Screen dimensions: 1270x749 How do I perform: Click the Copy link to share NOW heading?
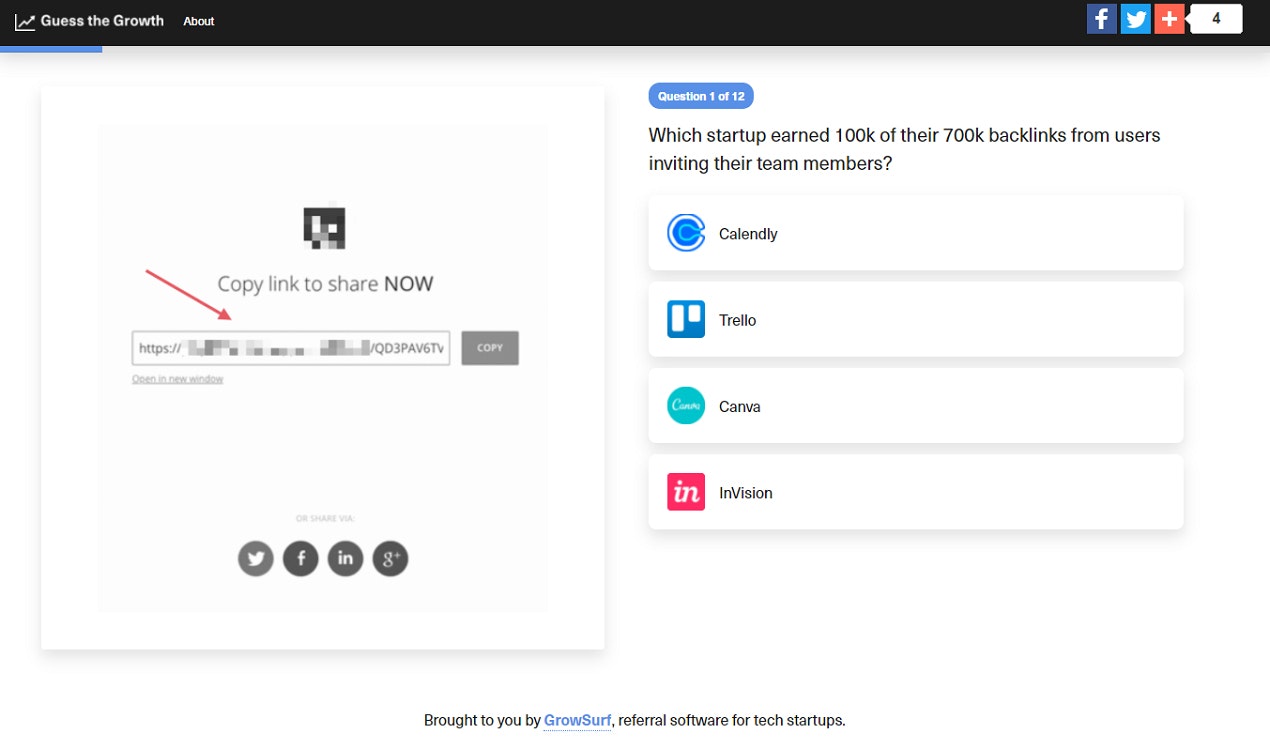(326, 284)
